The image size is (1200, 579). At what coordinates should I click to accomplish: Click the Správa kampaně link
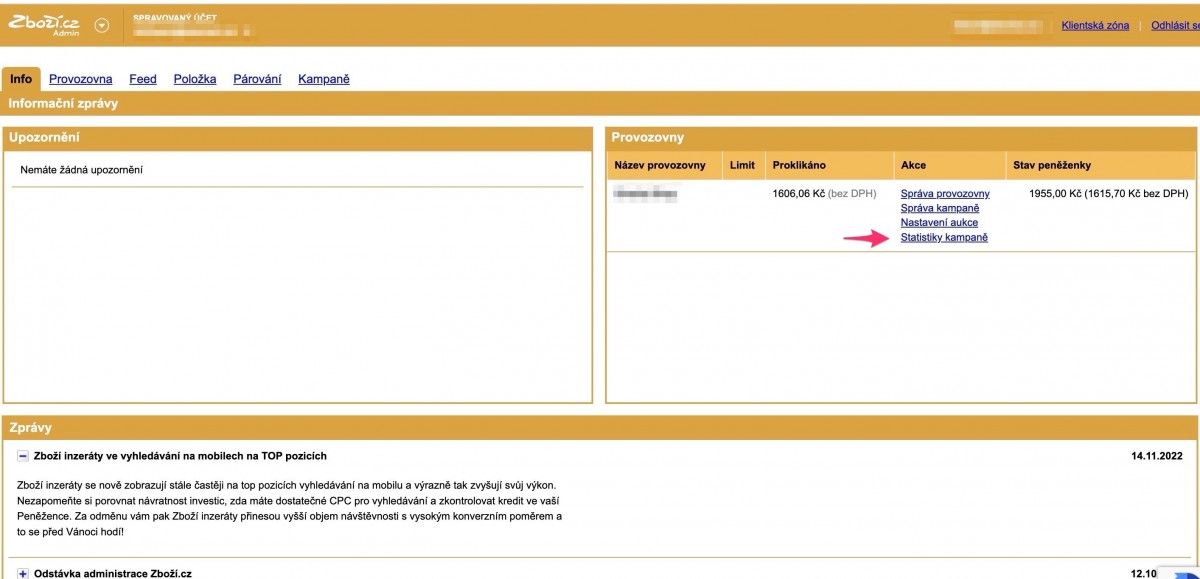(939, 208)
